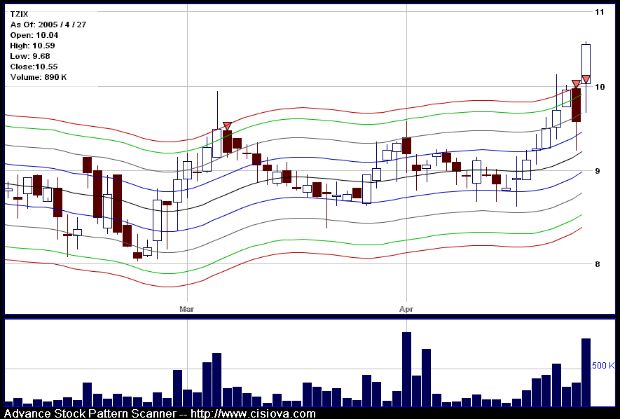Click the TZIX ticker symbol label

(19, 14)
